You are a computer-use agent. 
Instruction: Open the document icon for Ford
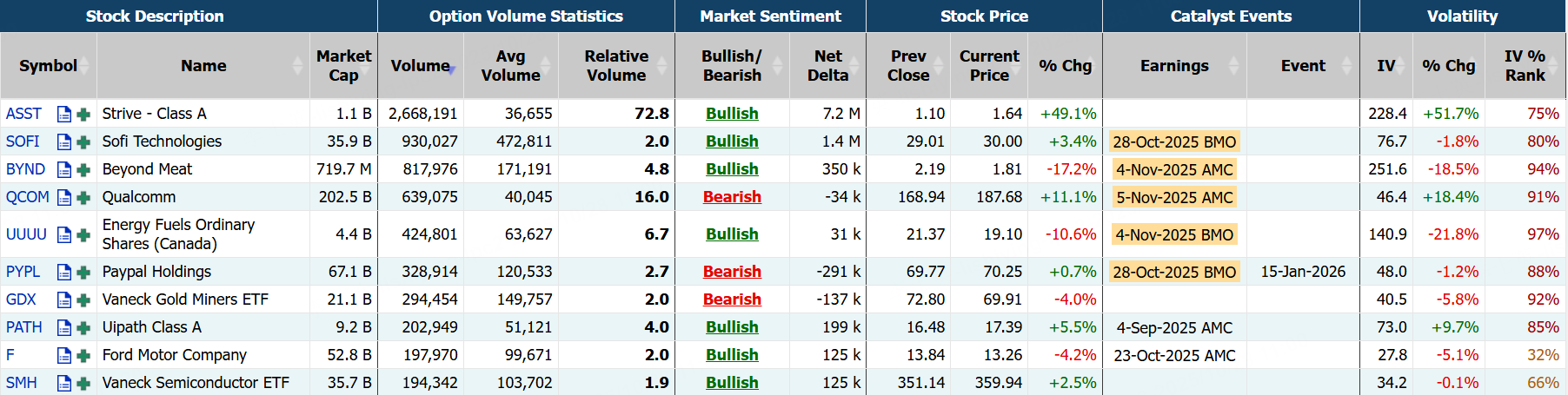(63, 355)
